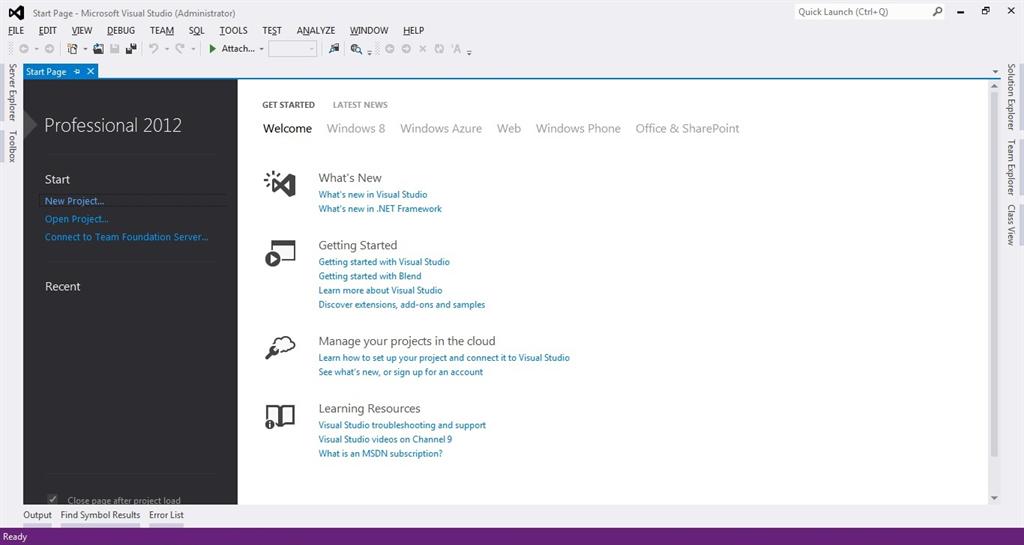The image size is (1024, 545).
Task: Click the Quick Launch search magnifier icon
Action: [x=937, y=12]
